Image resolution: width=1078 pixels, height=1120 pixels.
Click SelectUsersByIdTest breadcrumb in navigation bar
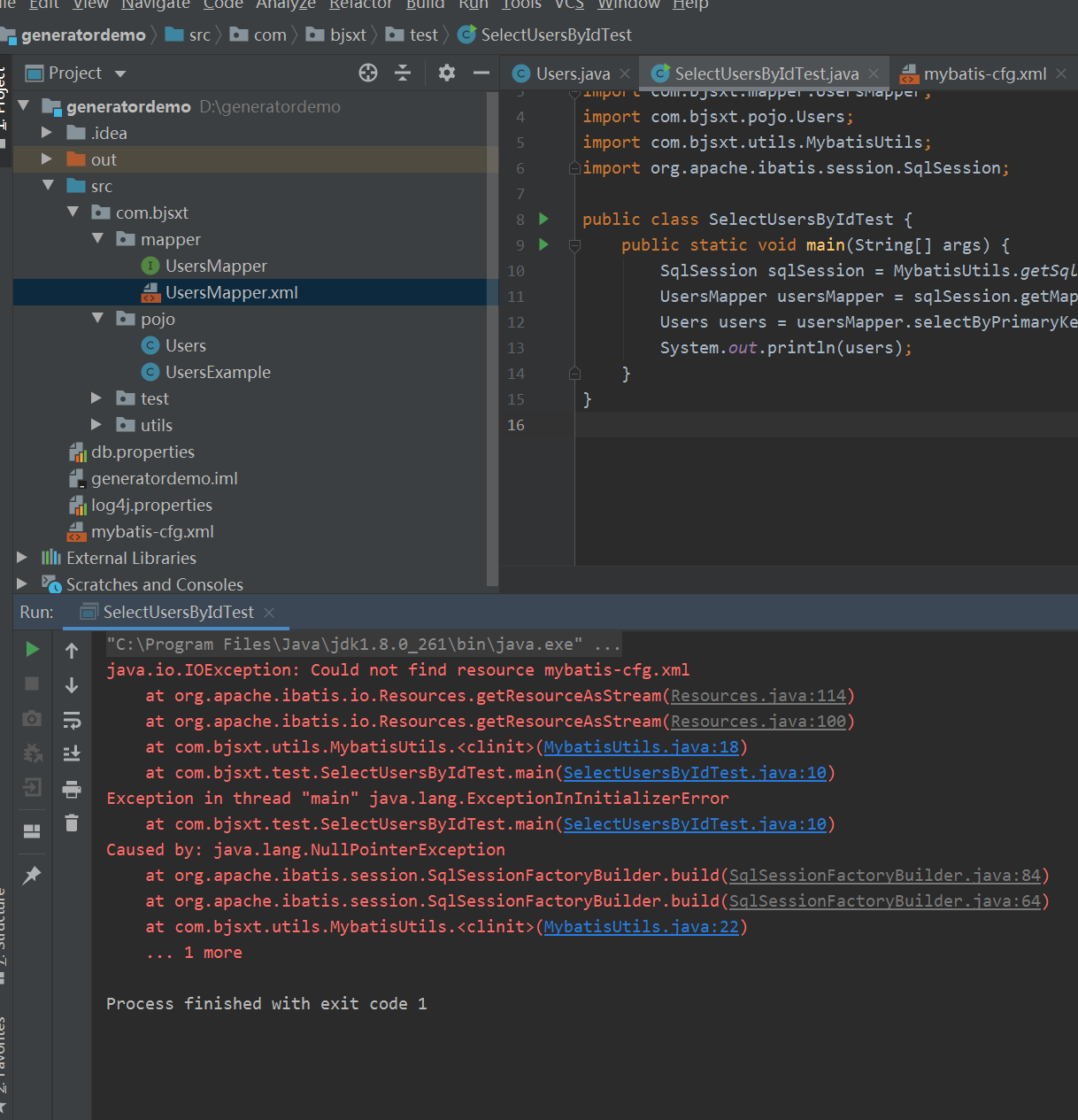(545, 35)
